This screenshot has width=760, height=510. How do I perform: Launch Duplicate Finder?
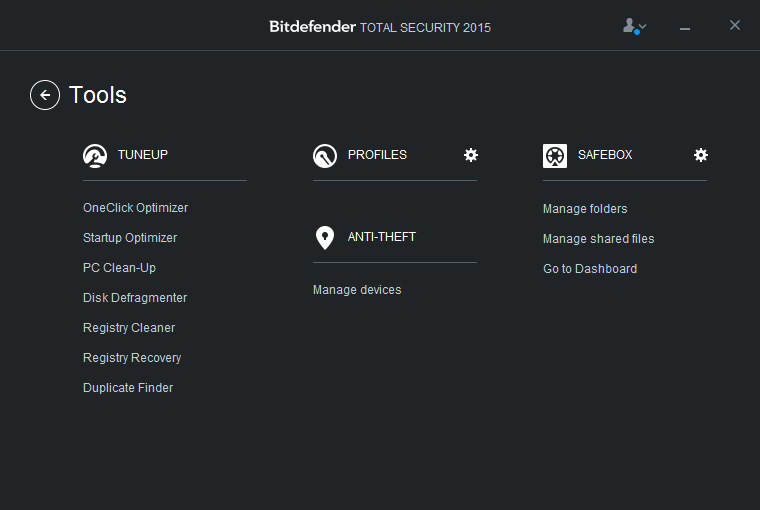pyautogui.click(x=128, y=388)
